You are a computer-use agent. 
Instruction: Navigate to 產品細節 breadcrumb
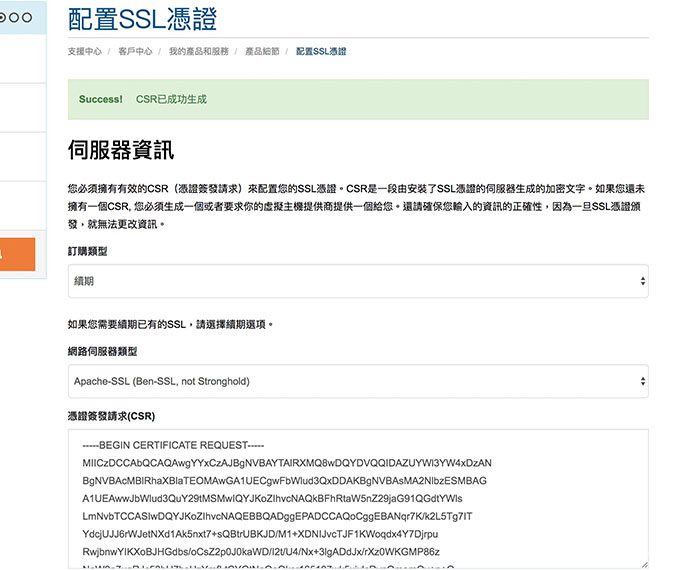262,51
